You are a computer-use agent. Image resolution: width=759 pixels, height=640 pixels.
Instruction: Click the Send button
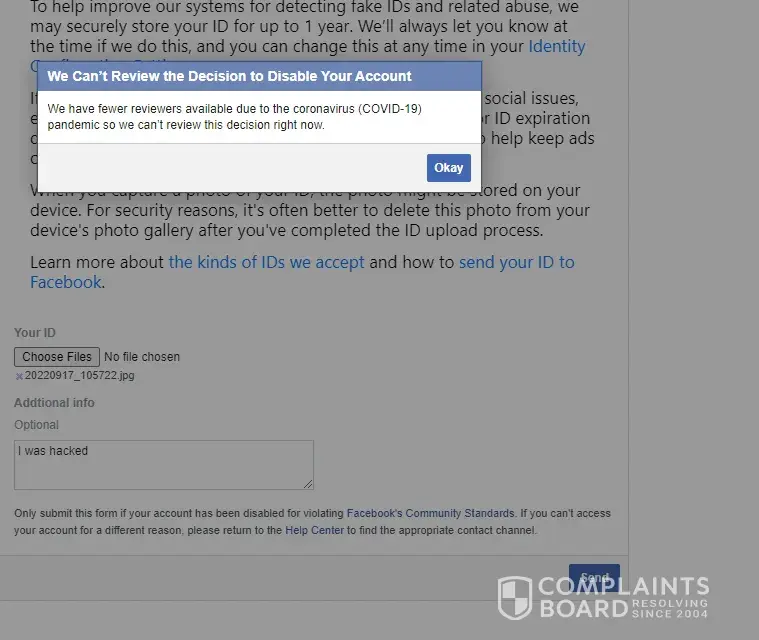pos(594,578)
